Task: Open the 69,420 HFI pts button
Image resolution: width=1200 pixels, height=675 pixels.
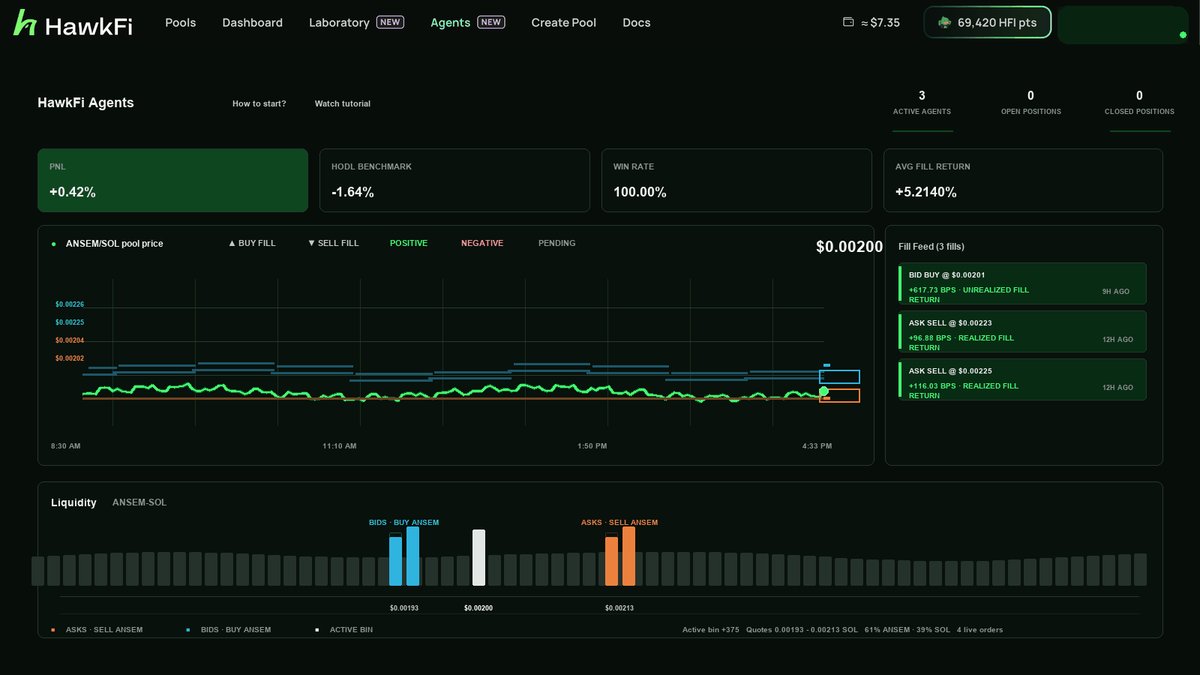Action: point(987,22)
